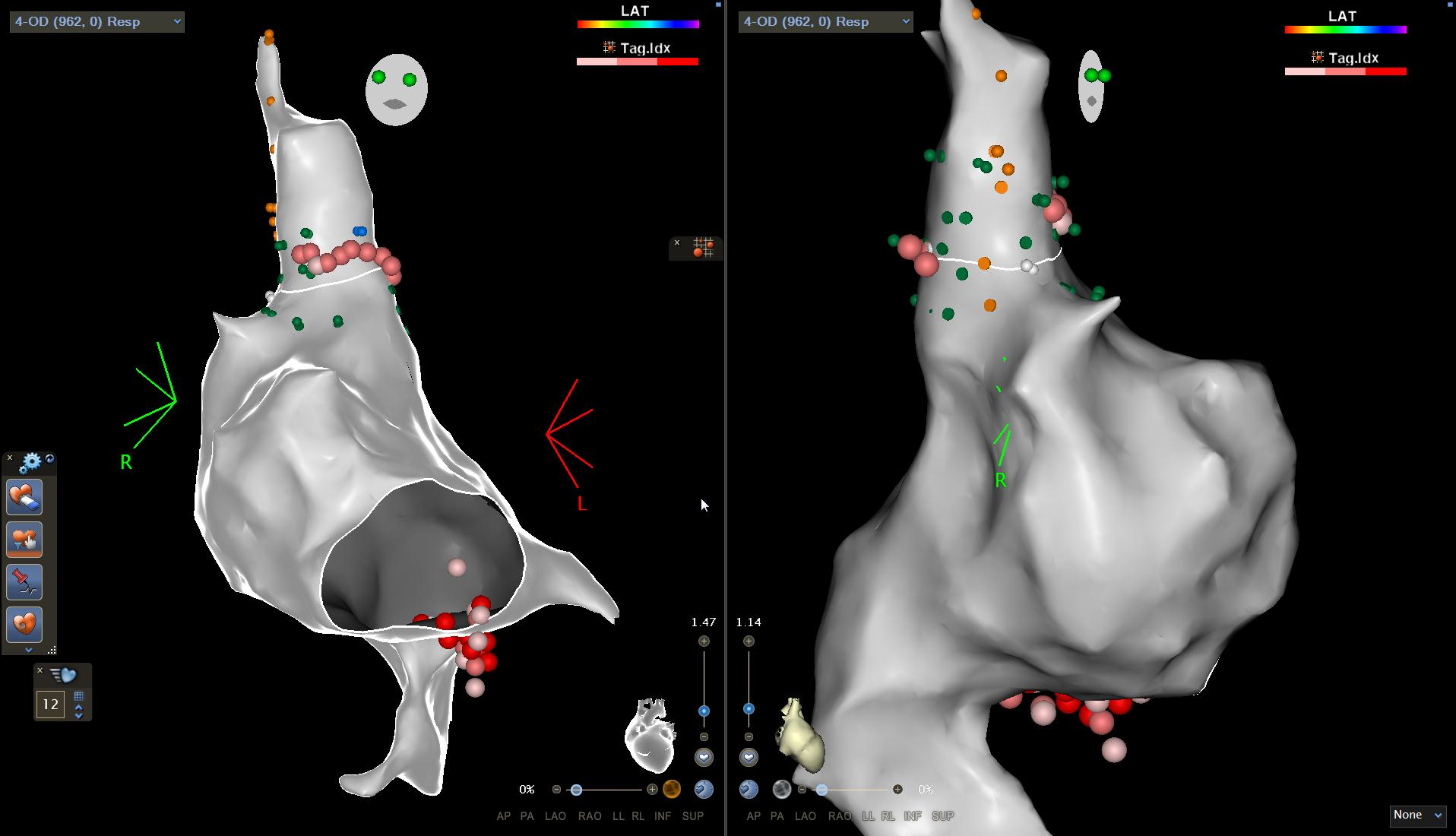
Task: Click the left view head orientation icon
Action: (396, 90)
